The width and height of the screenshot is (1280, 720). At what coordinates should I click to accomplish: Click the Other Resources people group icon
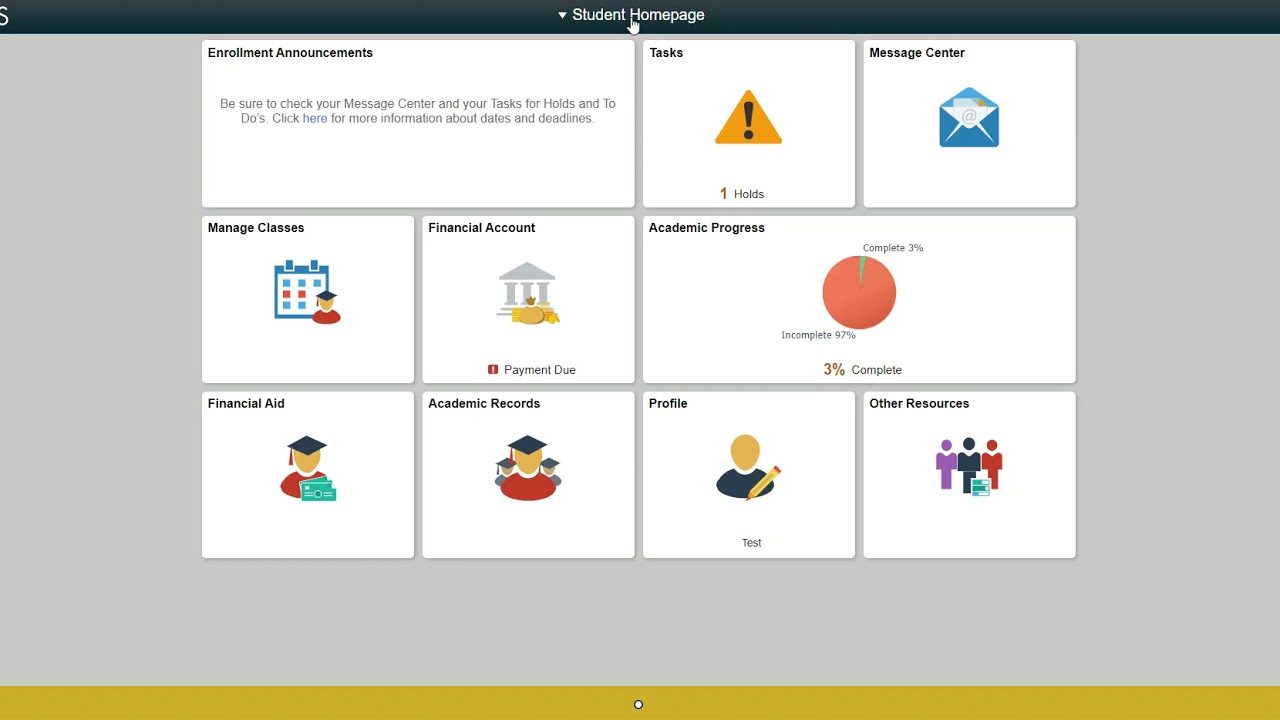[x=968, y=466]
